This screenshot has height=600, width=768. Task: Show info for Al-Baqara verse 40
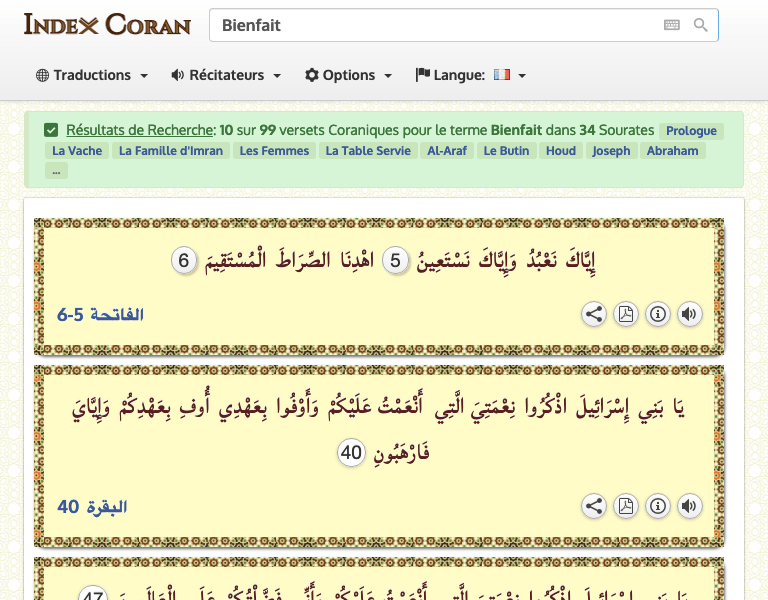657,507
